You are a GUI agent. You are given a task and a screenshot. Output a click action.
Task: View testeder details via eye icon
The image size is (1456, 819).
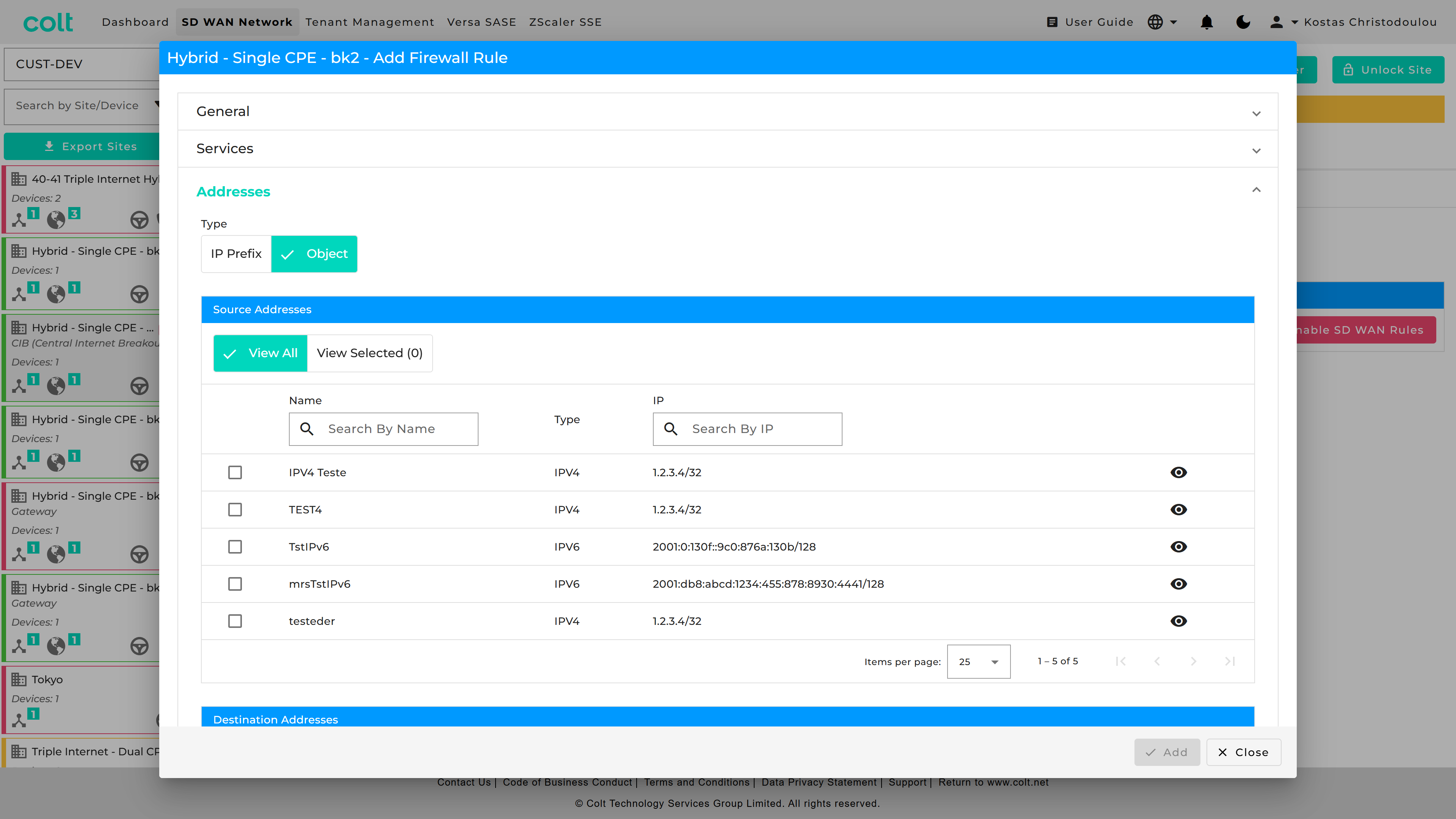[x=1178, y=621]
